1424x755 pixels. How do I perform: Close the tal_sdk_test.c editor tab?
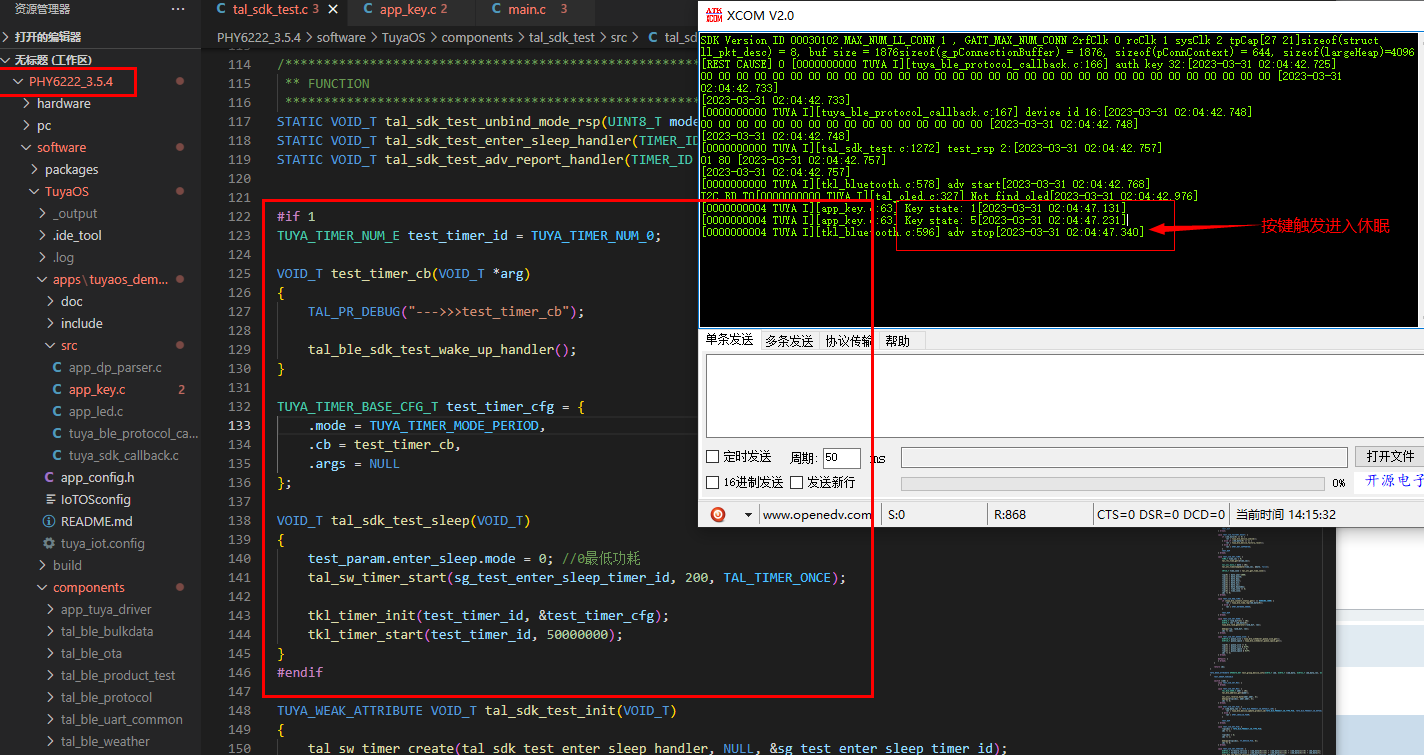click(x=332, y=9)
